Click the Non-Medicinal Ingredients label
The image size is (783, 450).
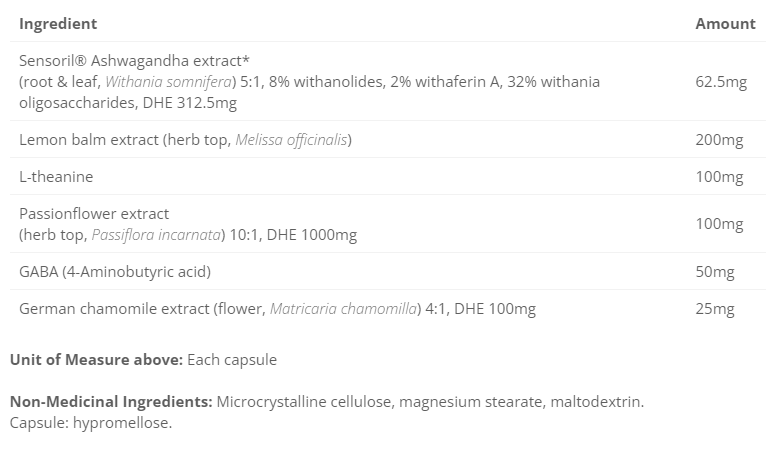[x=111, y=402]
